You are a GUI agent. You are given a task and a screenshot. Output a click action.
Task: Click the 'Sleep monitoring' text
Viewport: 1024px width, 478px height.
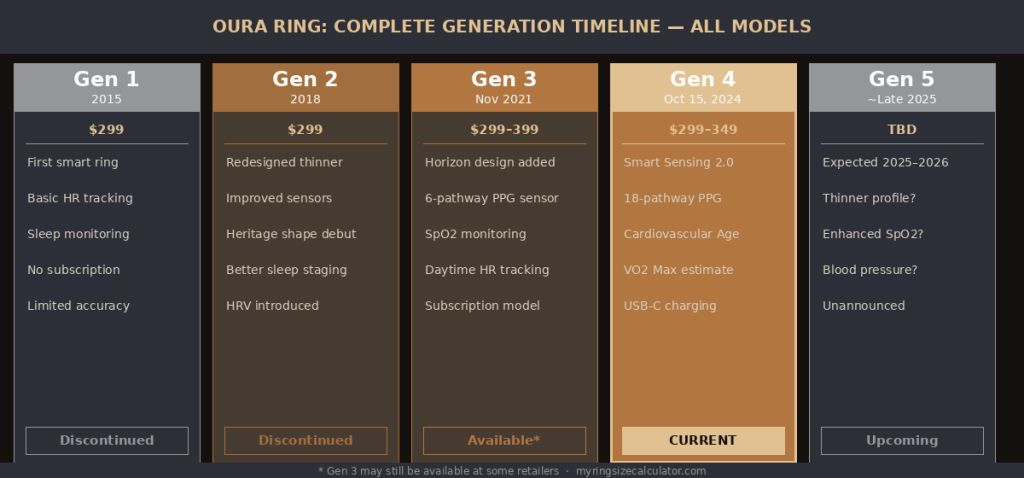78,234
